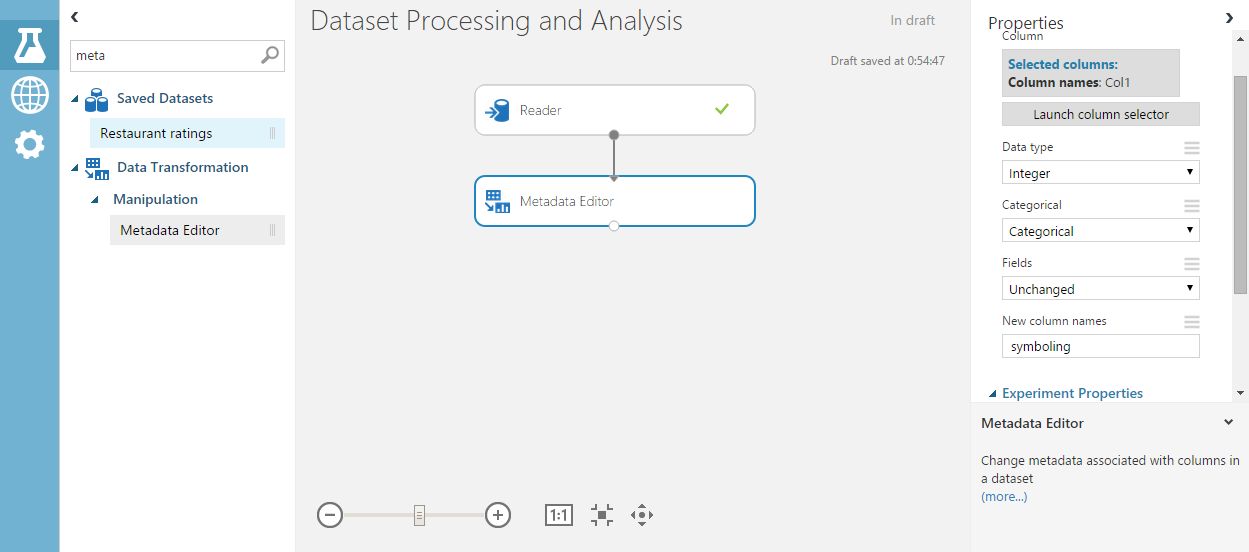Open the Categorical dropdown

tap(1100, 231)
